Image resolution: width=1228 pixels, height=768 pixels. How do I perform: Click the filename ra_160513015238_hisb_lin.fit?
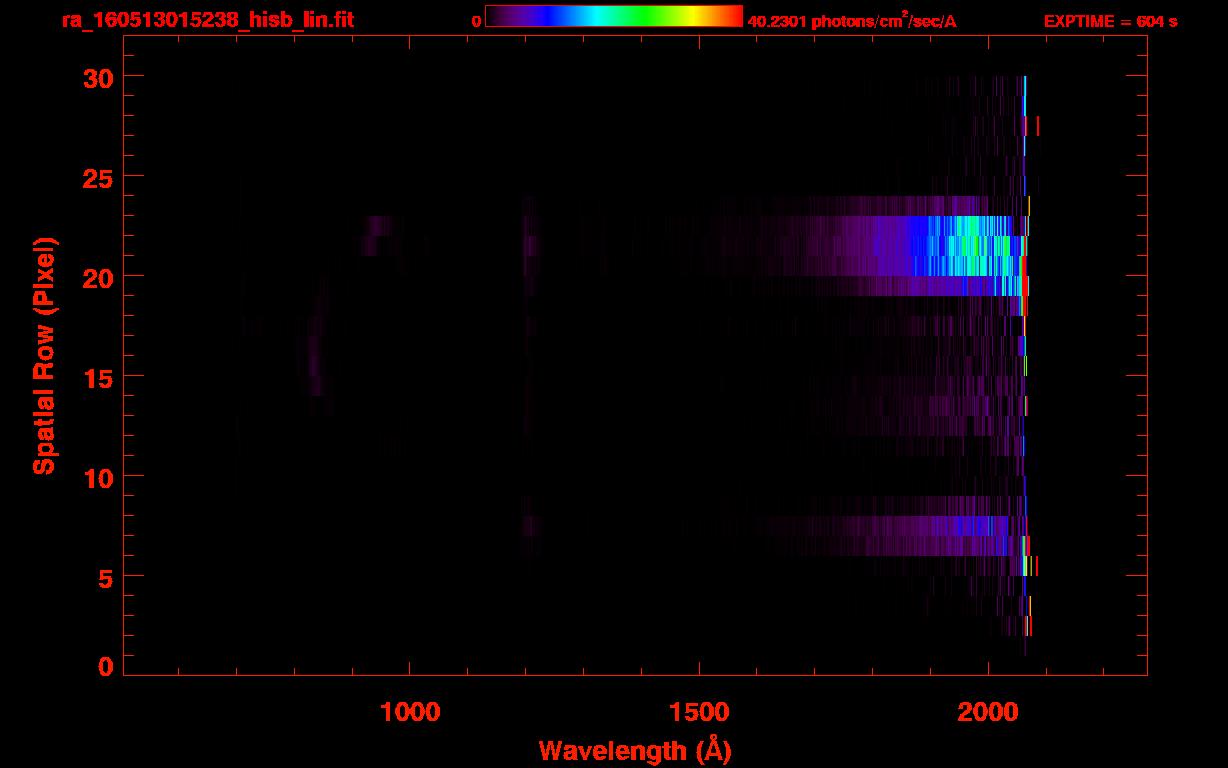pos(208,20)
